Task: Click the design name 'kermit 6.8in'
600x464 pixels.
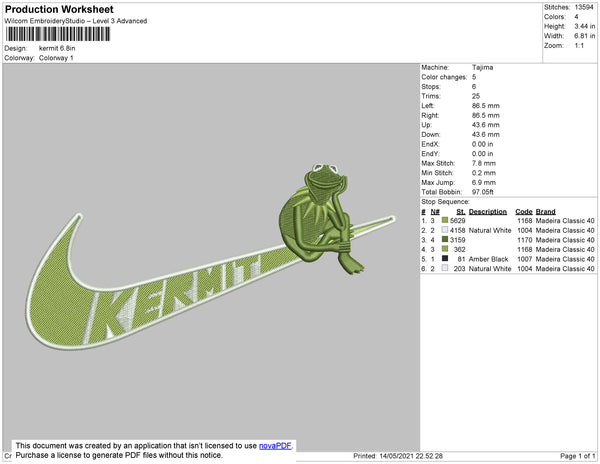Action: [x=57, y=48]
